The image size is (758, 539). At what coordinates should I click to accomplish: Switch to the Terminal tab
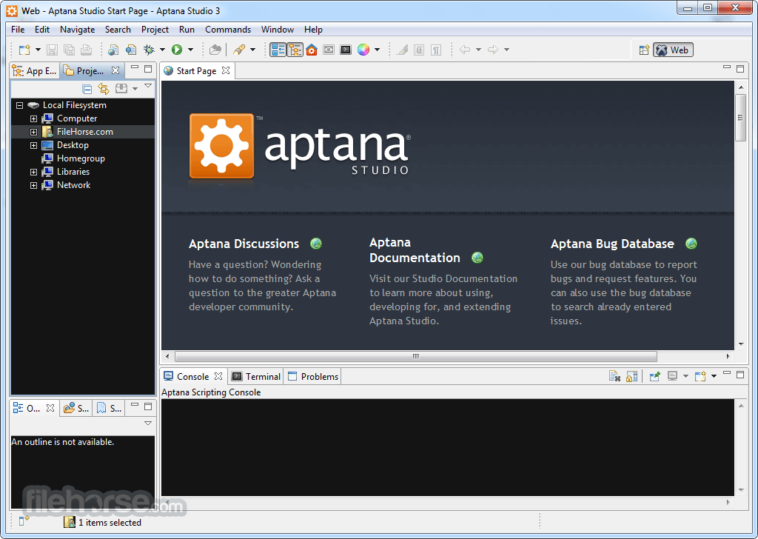262,377
